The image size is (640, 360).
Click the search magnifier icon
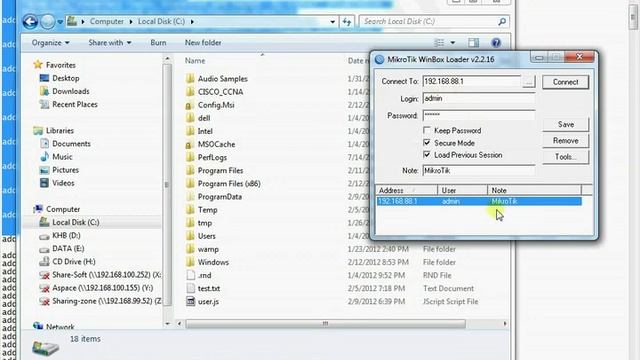point(502,21)
